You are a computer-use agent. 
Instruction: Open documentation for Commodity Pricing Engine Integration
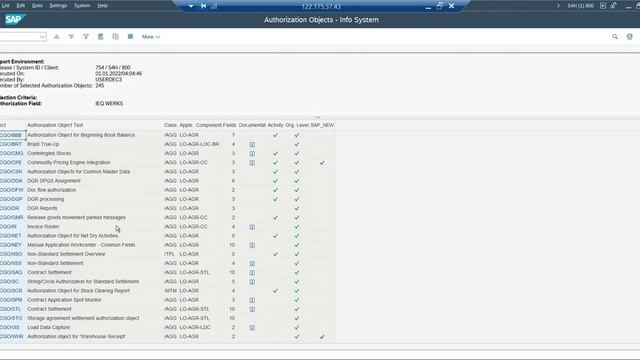252,162
